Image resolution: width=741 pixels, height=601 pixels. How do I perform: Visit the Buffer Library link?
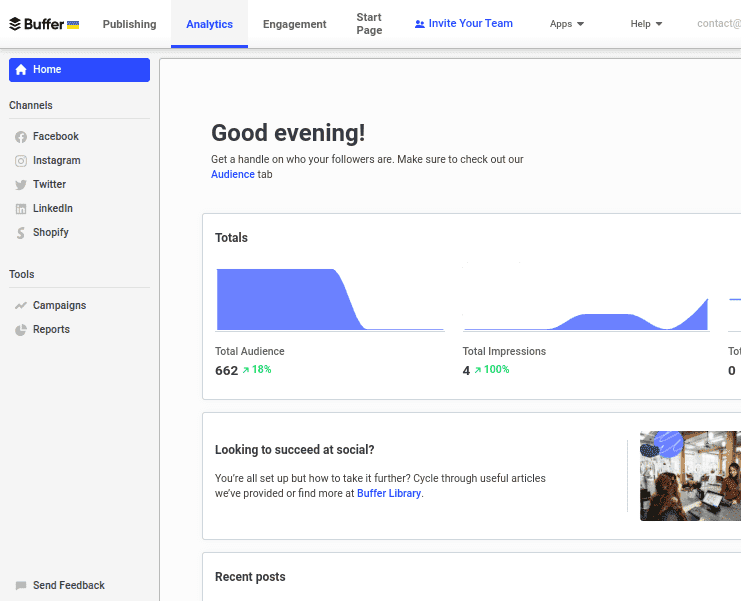(x=388, y=493)
